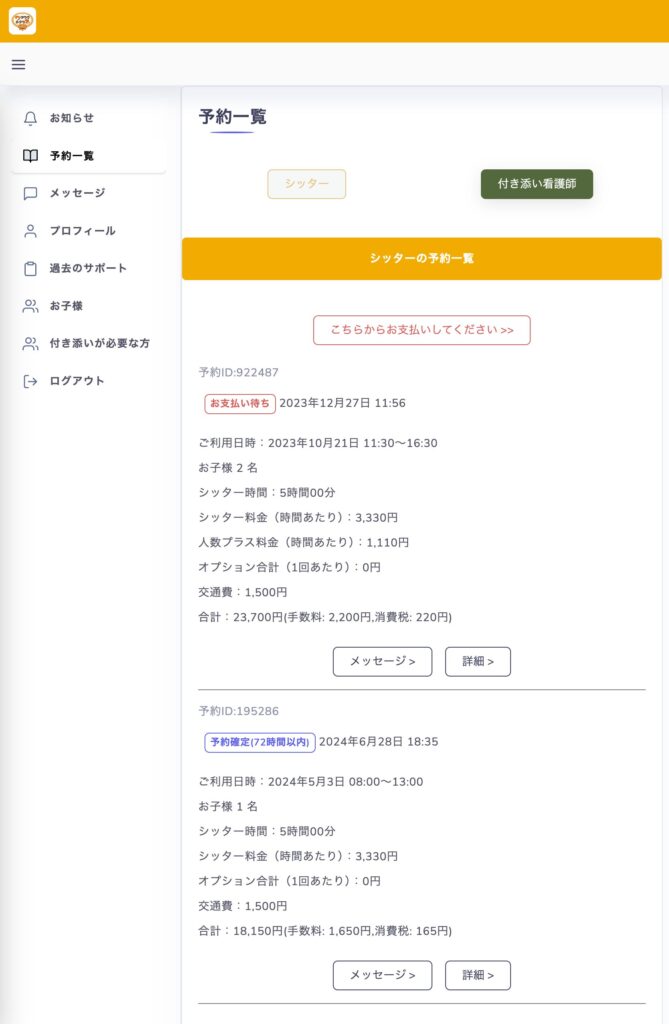Image resolution: width=669 pixels, height=1024 pixels.
Task: View 詳細 for reservation 195286
Action: 478,975
